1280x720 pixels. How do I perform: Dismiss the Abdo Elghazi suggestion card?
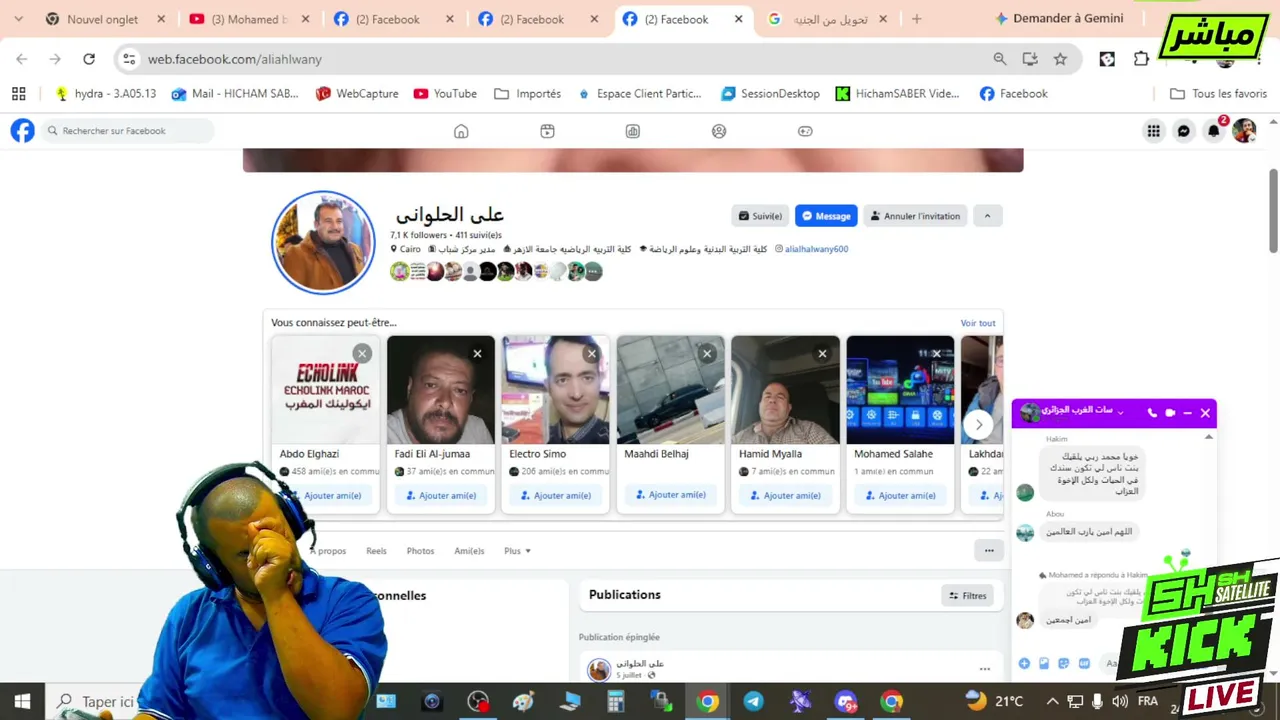362,353
